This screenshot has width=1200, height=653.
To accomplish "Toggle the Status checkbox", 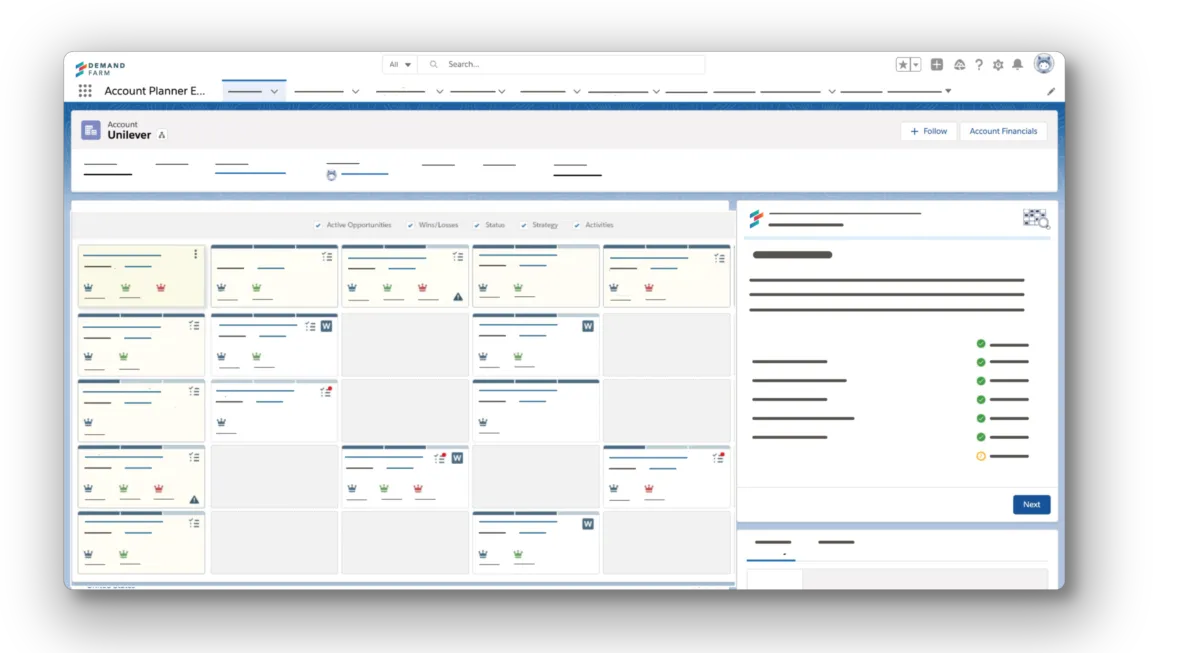I will [477, 225].
